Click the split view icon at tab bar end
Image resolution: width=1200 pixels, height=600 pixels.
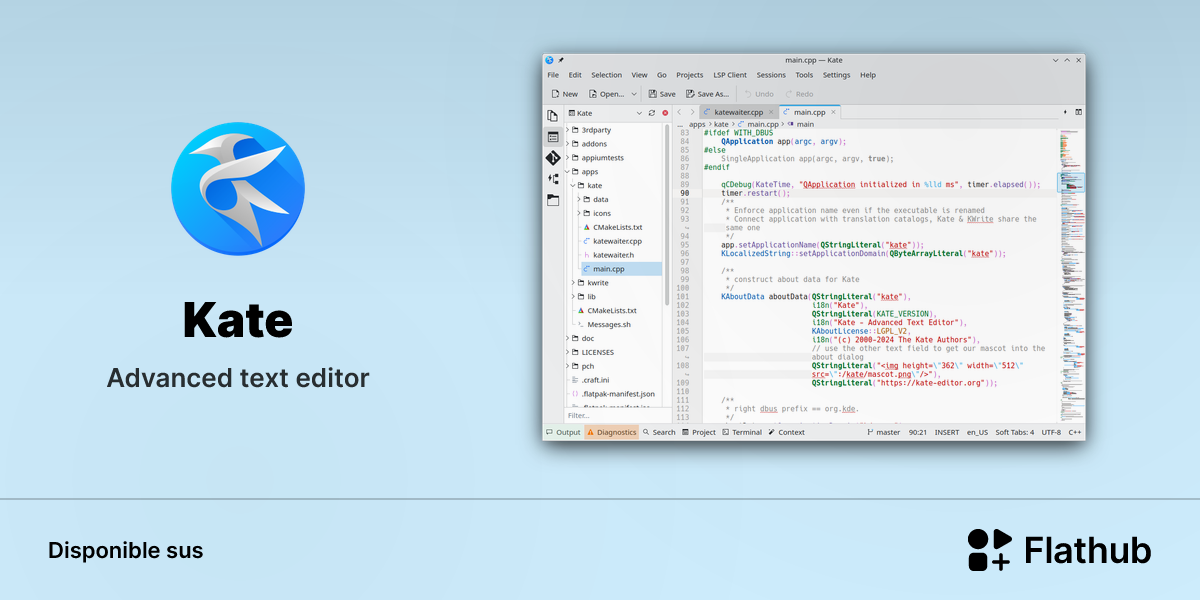pos(1078,112)
